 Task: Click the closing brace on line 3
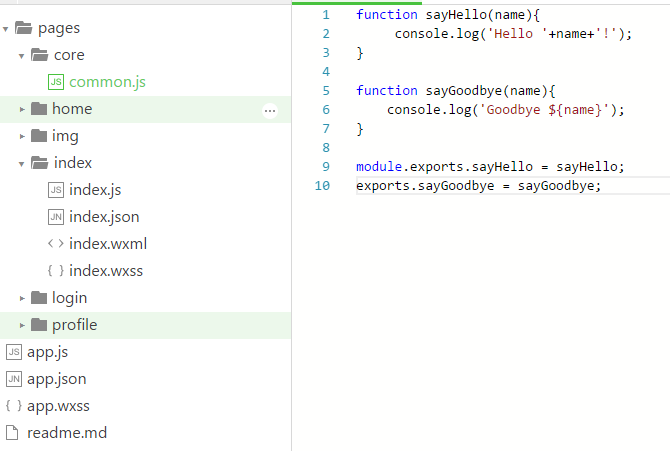tap(360, 53)
